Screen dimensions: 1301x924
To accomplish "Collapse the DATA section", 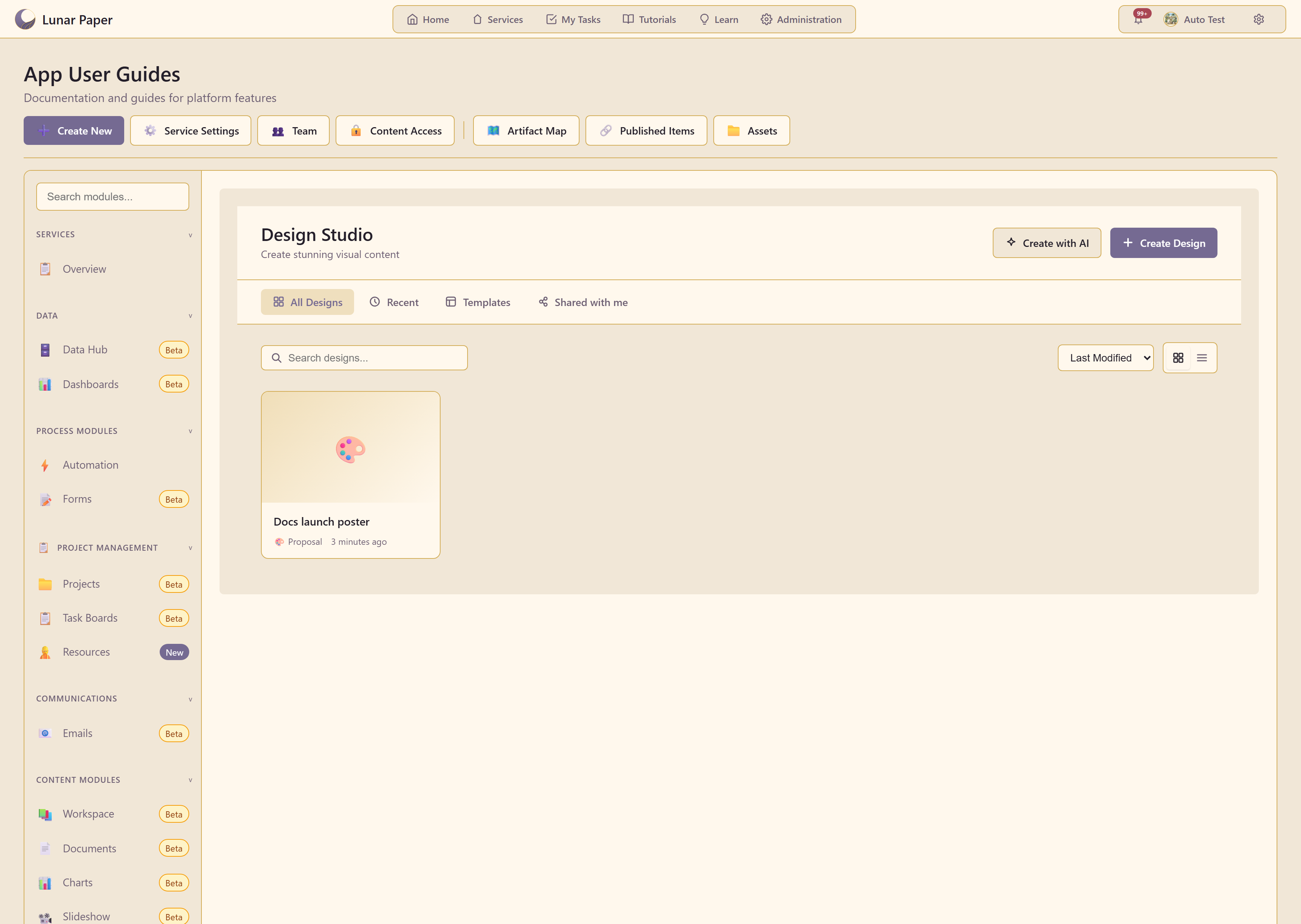I will click(190, 316).
